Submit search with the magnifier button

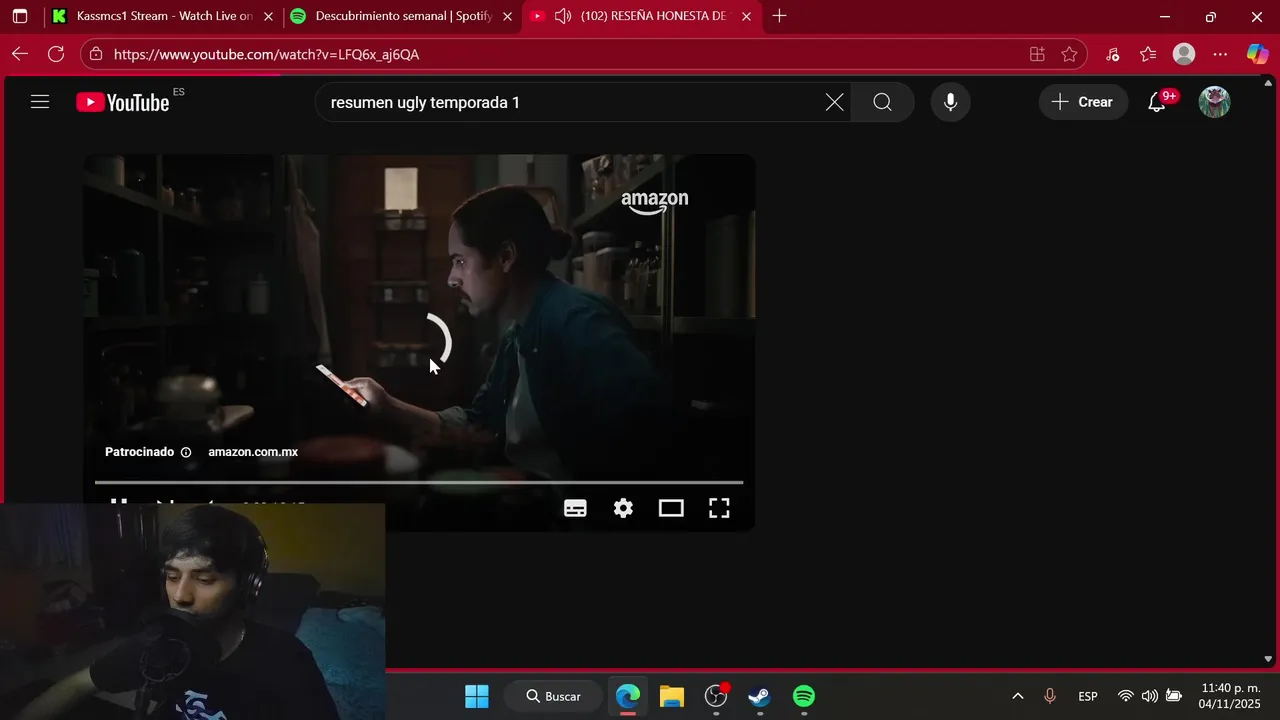[882, 102]
